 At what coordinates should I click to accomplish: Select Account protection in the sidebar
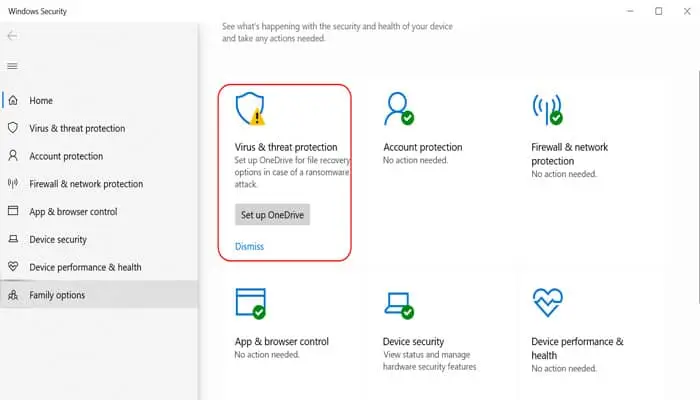[x=66, y=156]
